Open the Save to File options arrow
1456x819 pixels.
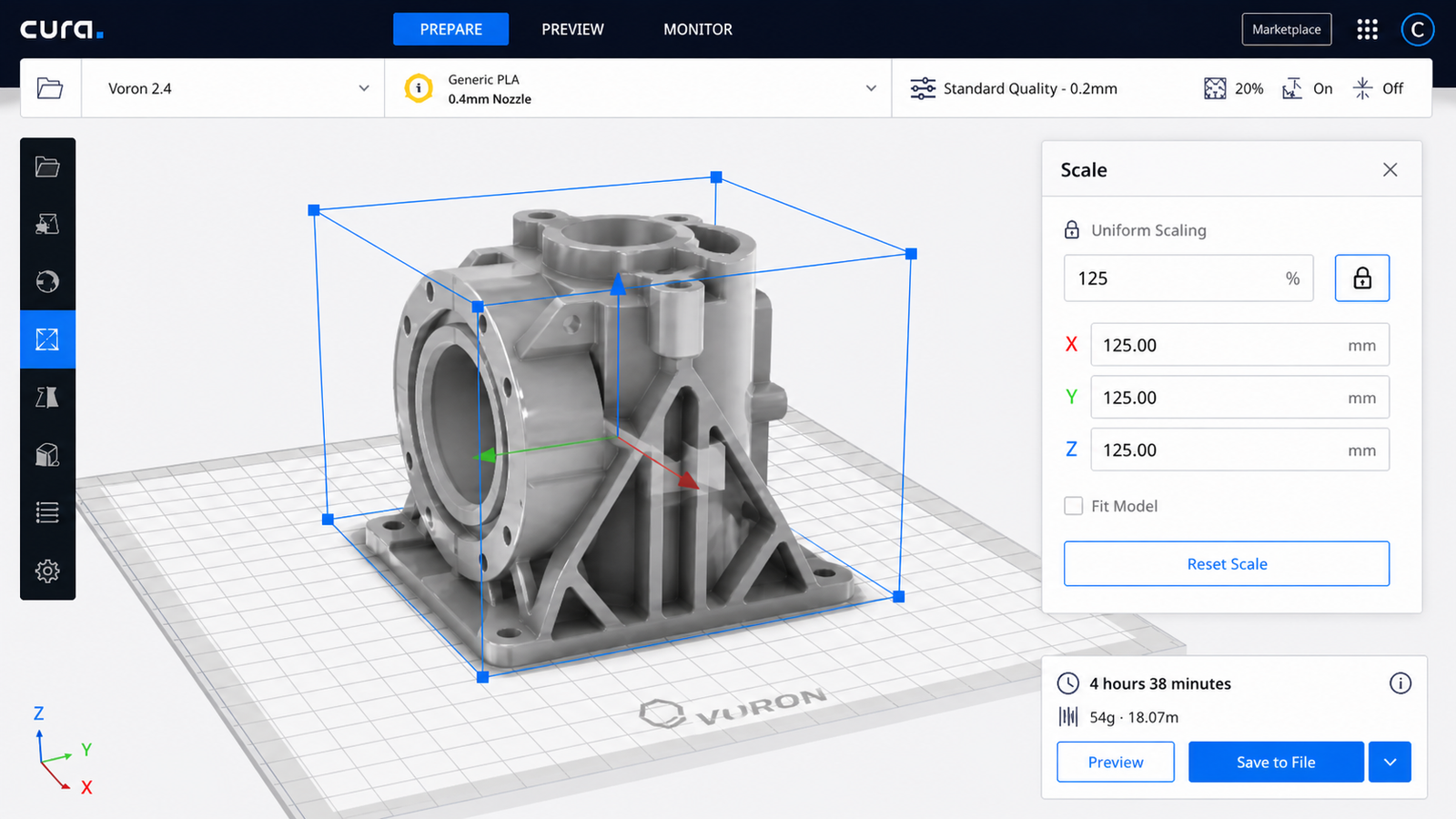[1390, 763]
